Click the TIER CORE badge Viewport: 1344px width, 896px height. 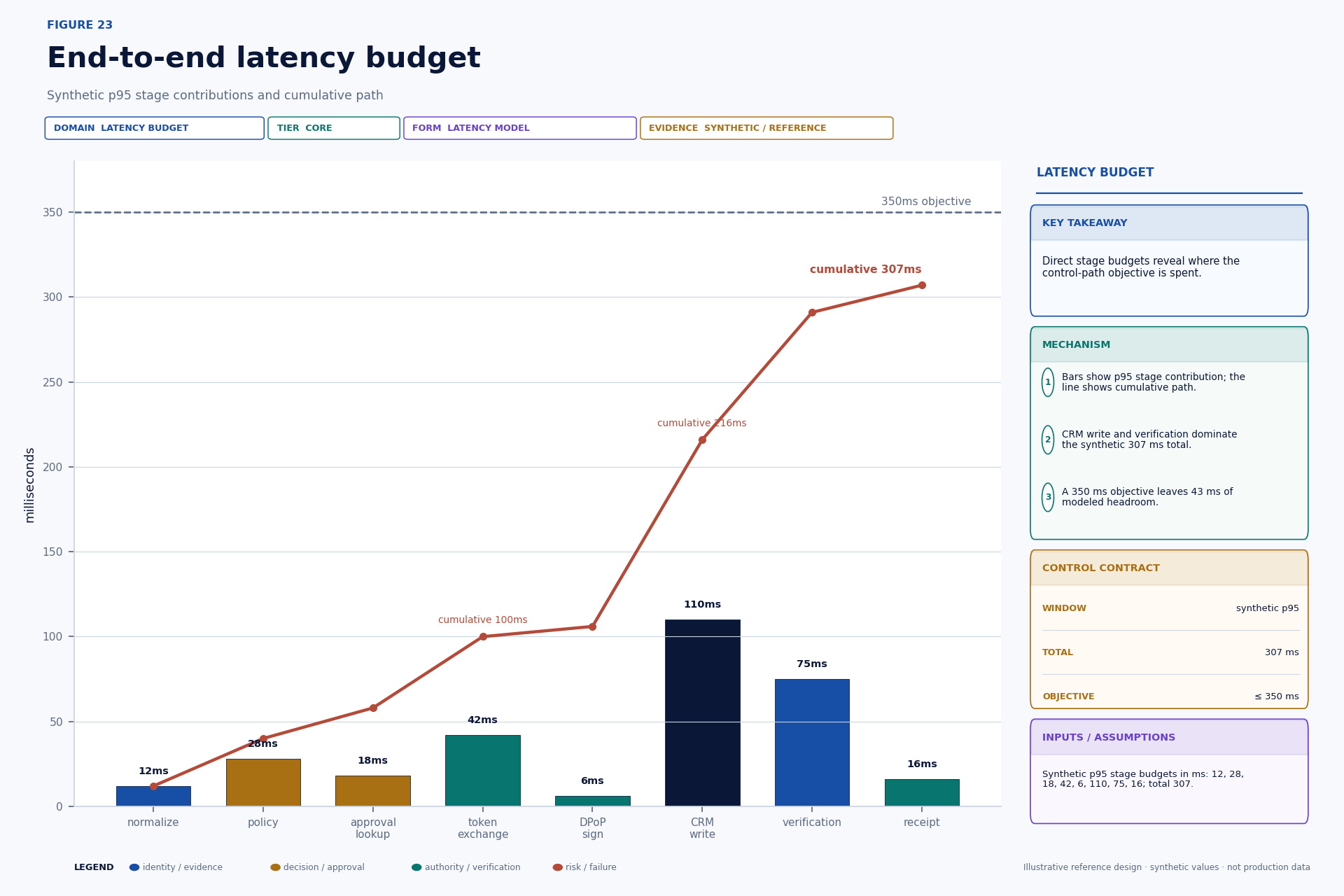tap(334, 128)
